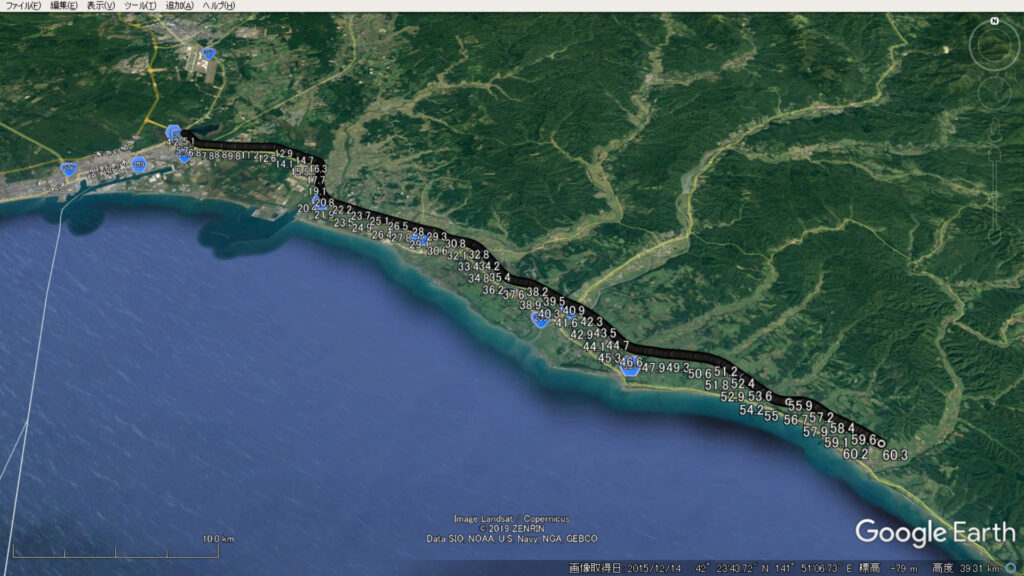Open the ヘルプ(H) menu
Screen dimensions: 1024x576
pos(218,6)
